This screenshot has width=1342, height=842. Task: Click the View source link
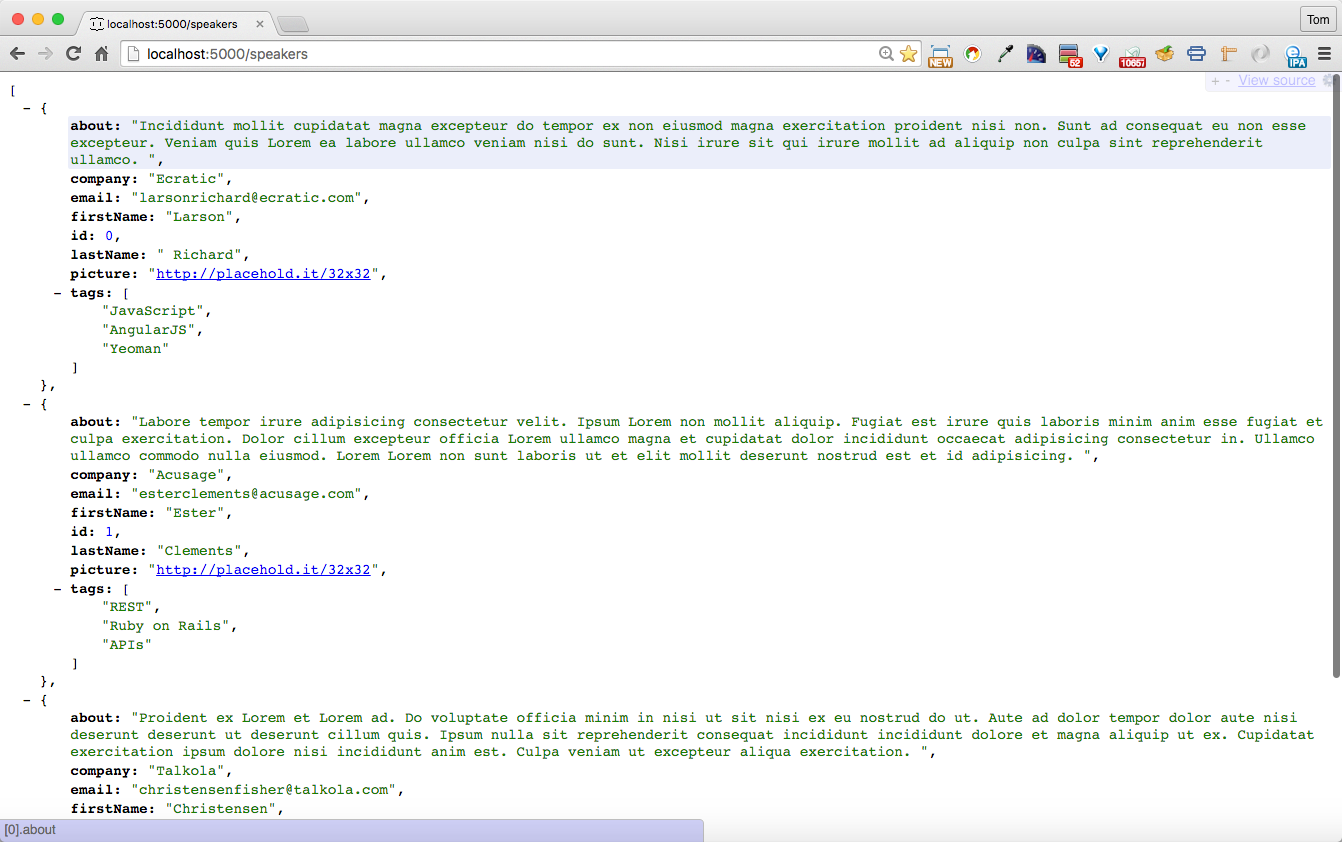1276,80
